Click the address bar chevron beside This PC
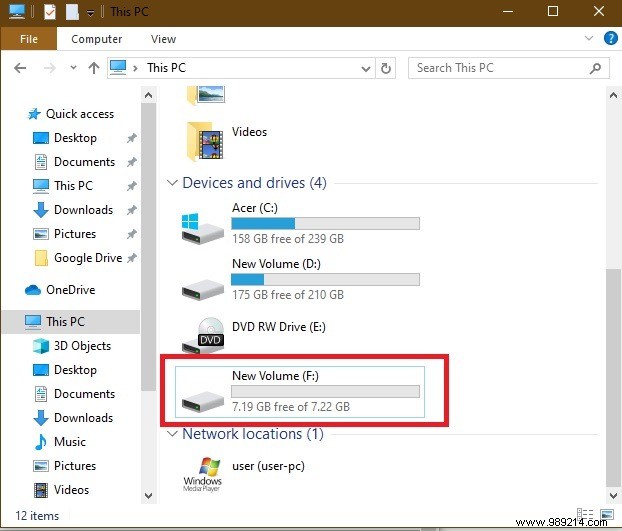Viewport: 622px width, 531px height. 135,68
